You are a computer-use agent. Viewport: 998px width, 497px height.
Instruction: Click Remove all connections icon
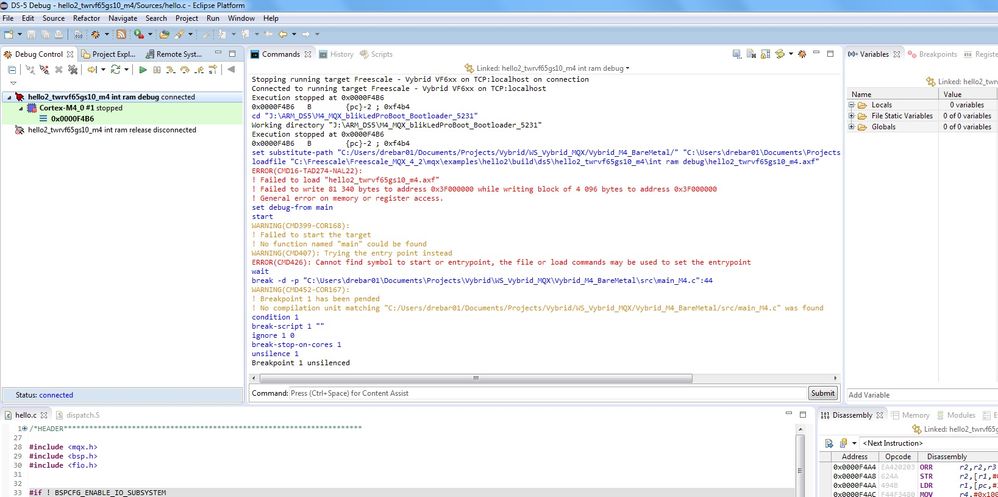tap(73, 70)
